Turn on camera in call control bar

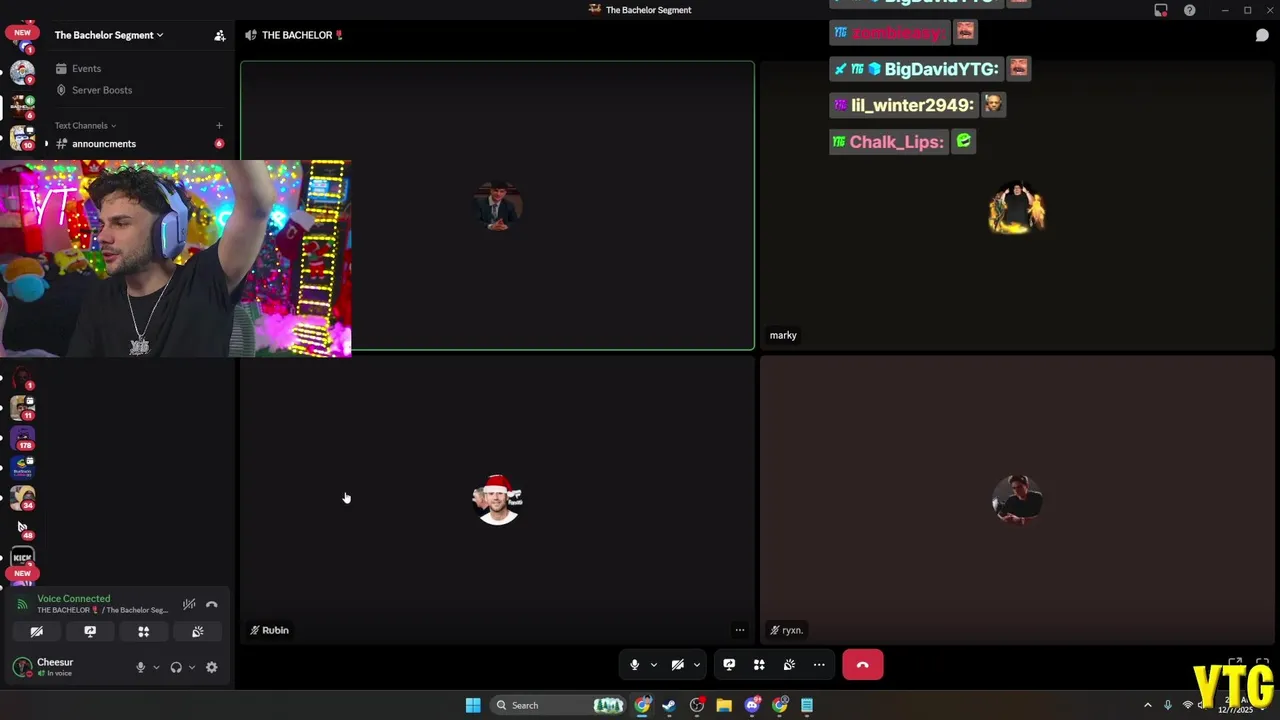pos(677,665)
